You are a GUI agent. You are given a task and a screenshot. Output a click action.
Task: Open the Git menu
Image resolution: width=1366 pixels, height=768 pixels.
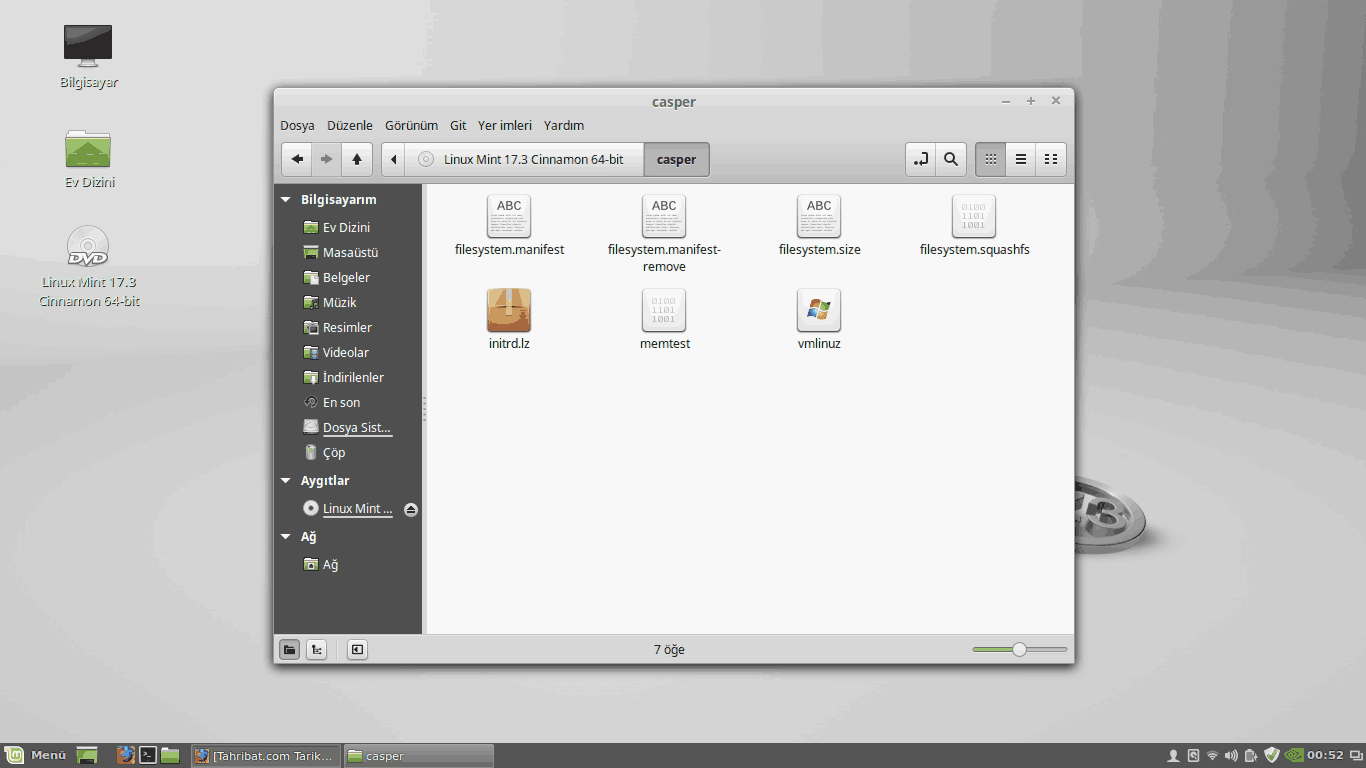[458, 125]
